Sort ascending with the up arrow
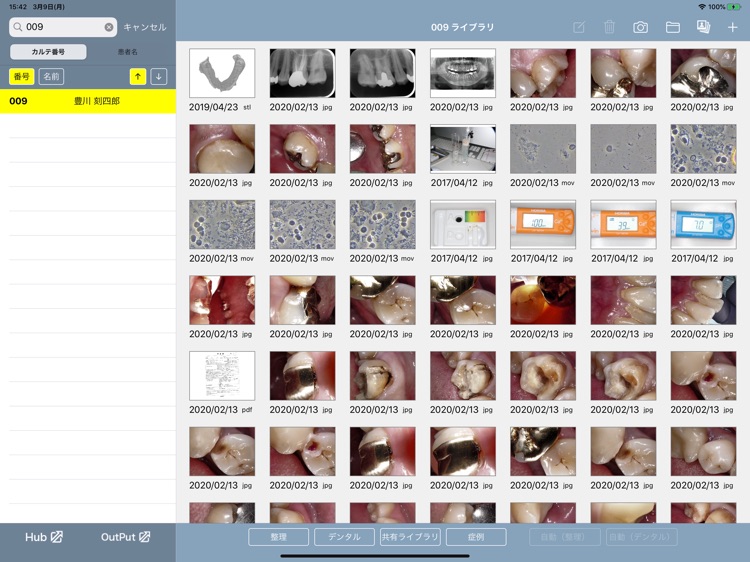750x562 pixels. pyautogui.click(x=138, y=77)
